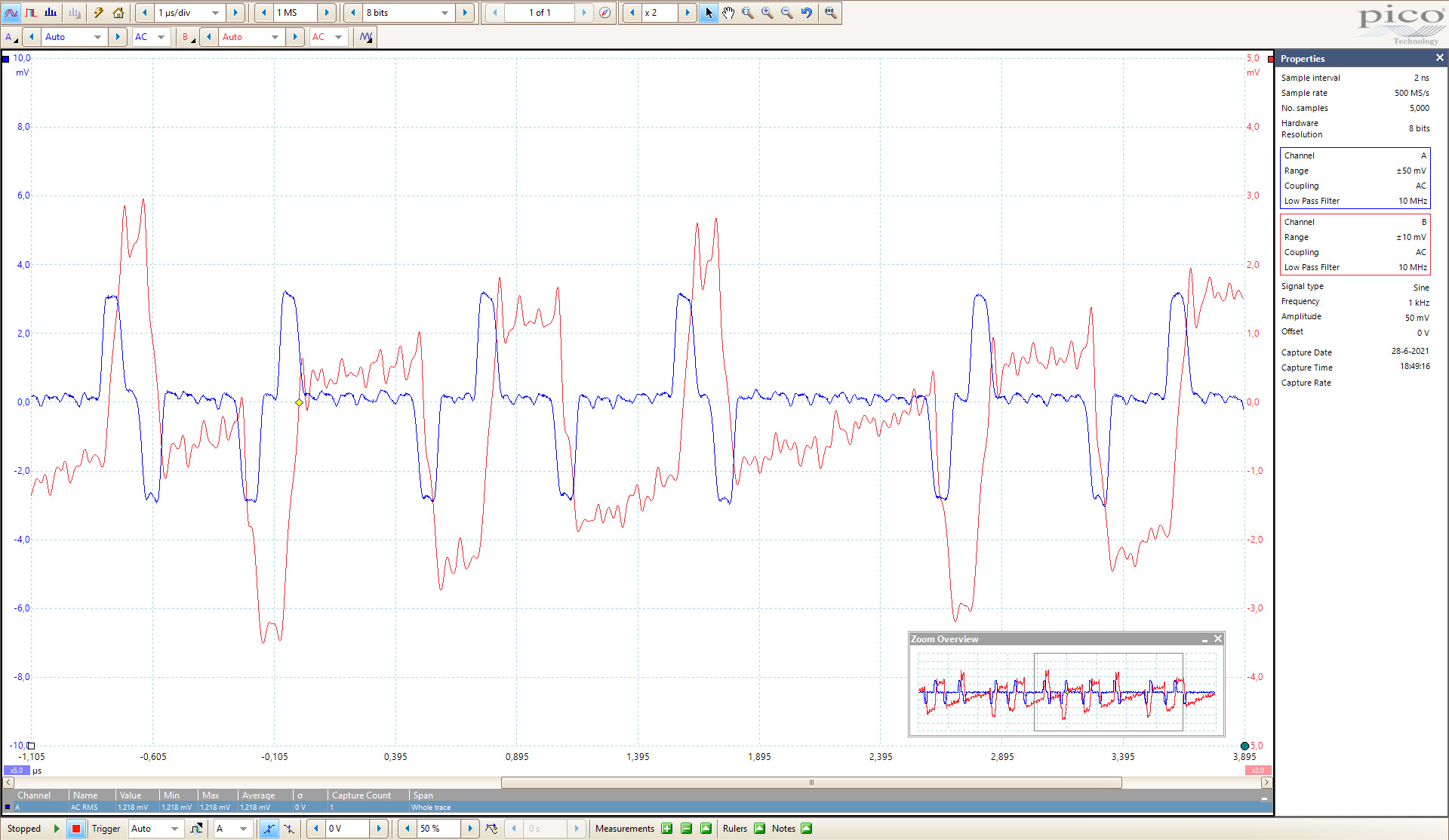
Task: Open trigger delay icon
Action: 491,829
